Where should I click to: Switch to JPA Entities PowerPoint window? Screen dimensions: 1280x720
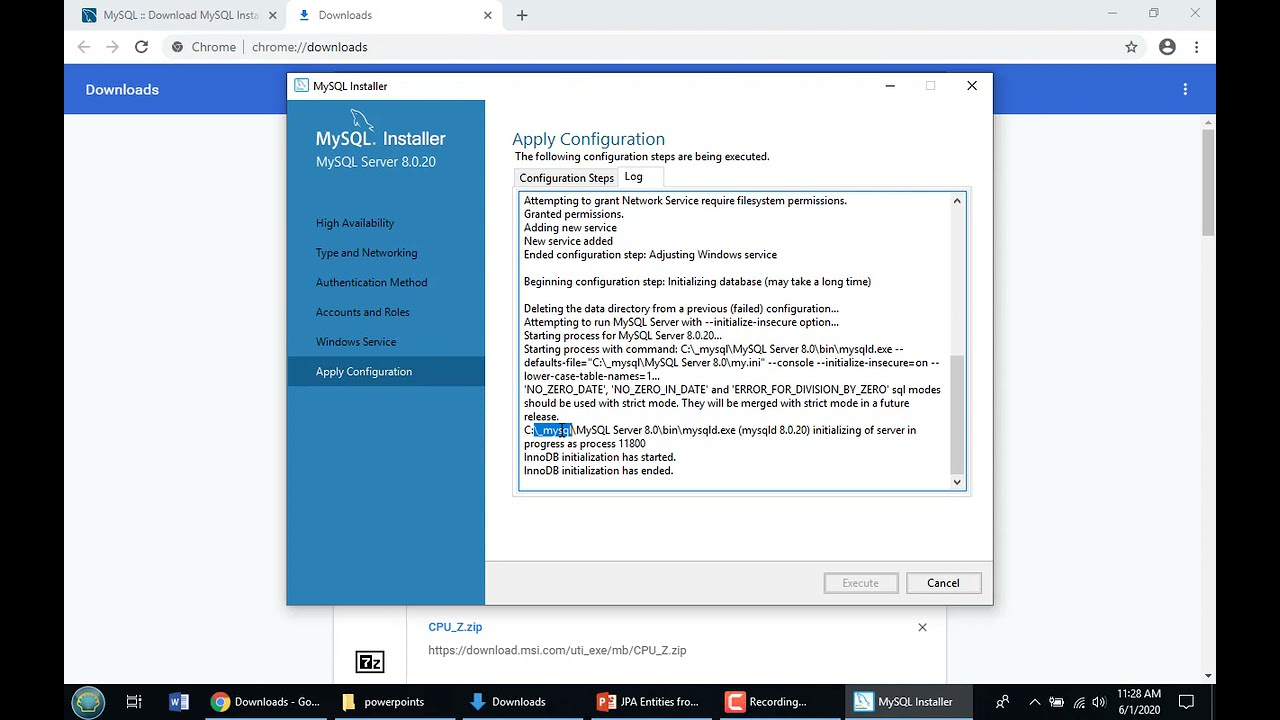(x=650, y=702)
